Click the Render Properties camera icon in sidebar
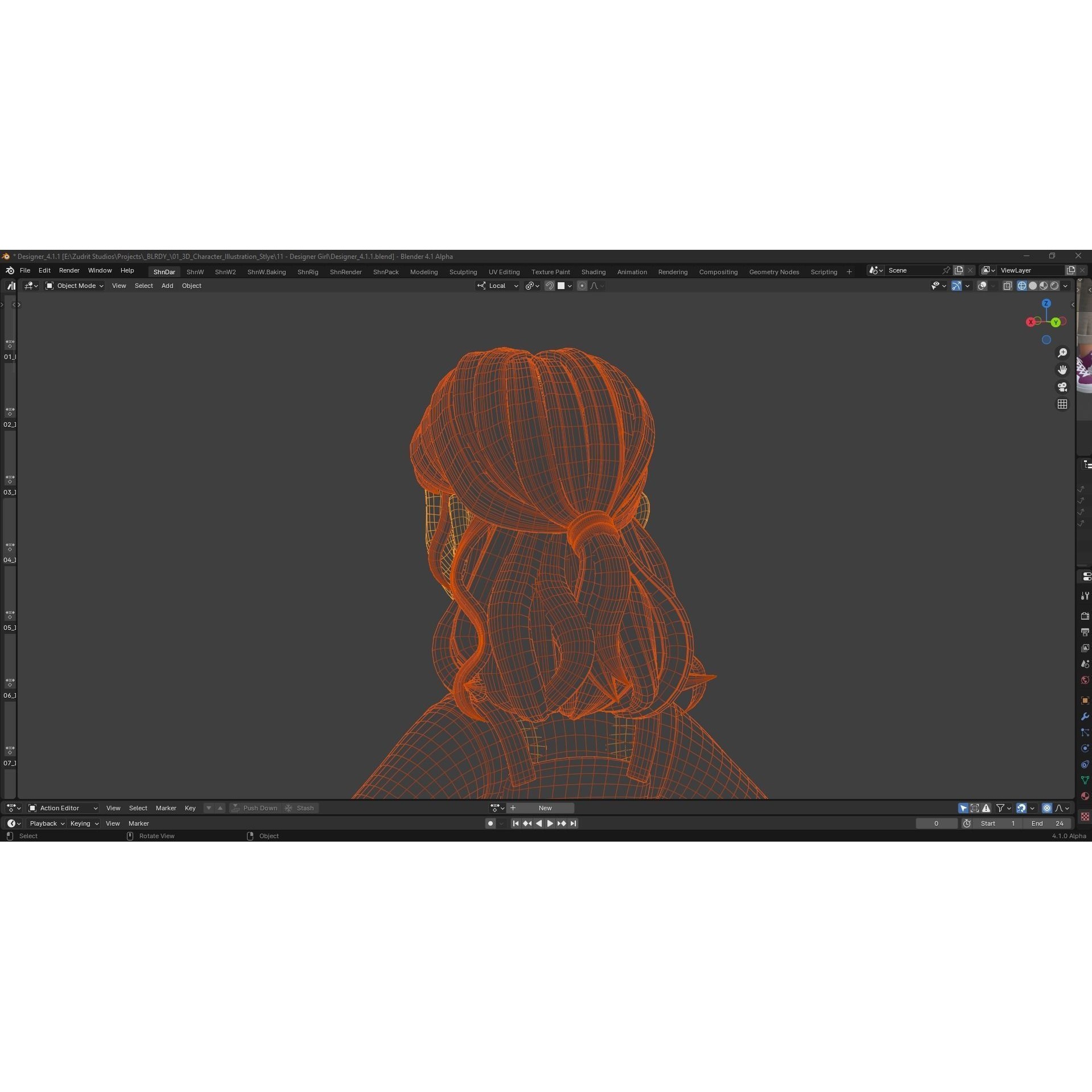 (x=1085, y=616)
